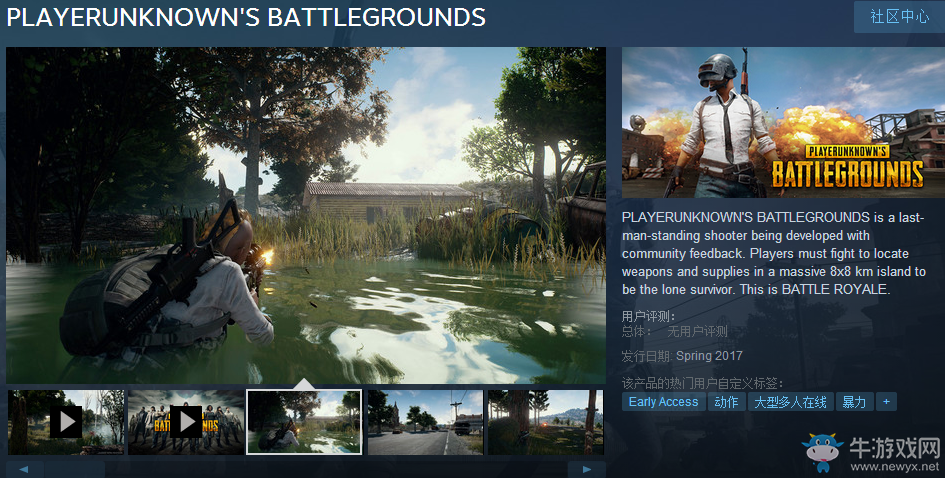
Task: Click the Spring 2017 release date text
Action: tap(709, 356)
